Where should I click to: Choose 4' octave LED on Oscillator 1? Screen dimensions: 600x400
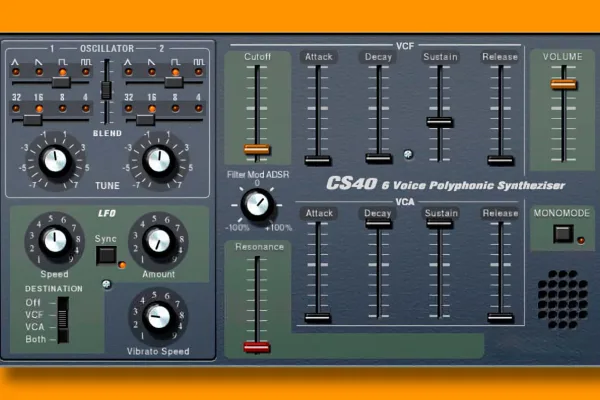coord(86,109)
